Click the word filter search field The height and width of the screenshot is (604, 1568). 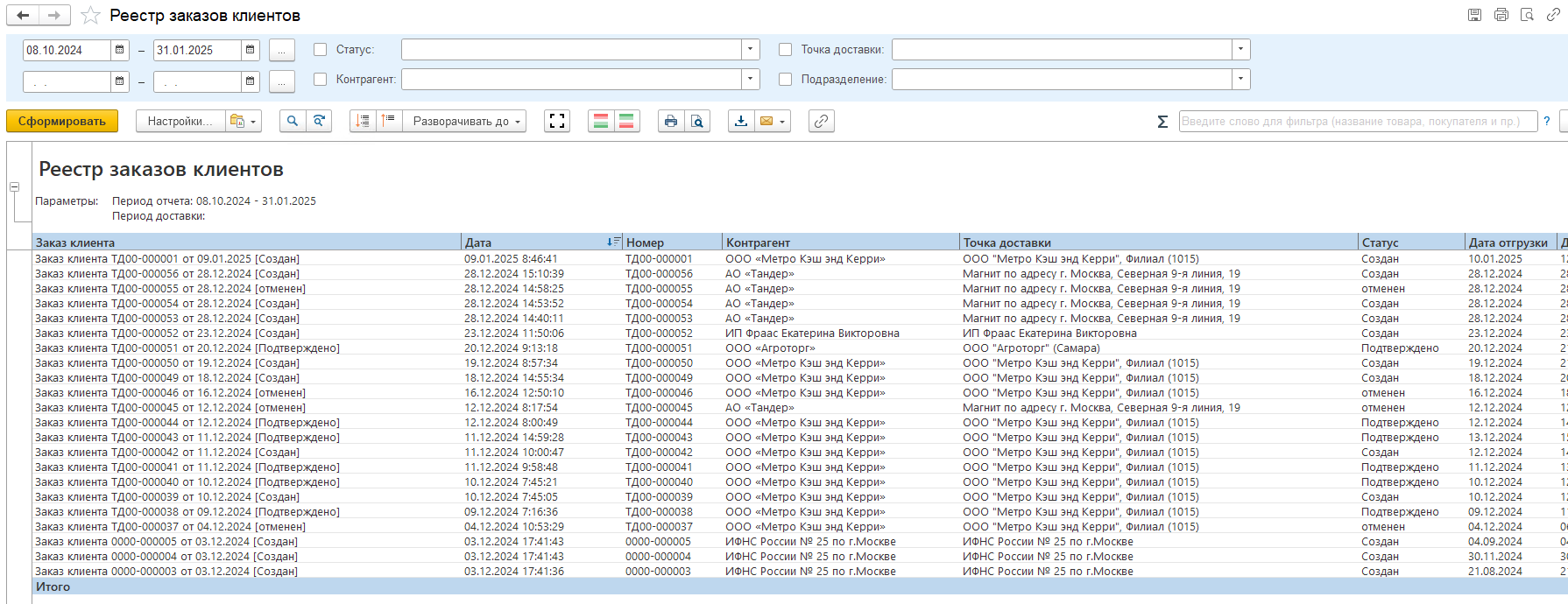coord(1358,122)
